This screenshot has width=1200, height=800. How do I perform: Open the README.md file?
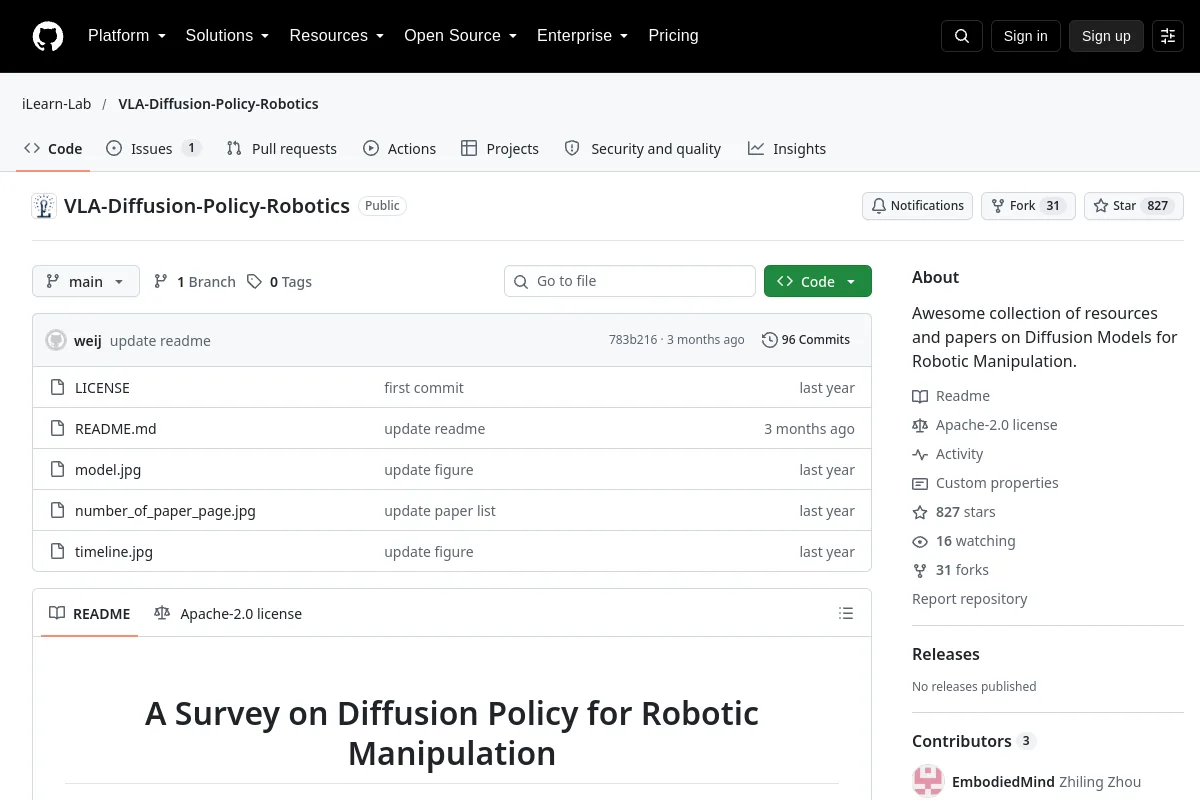click(116, 429)
